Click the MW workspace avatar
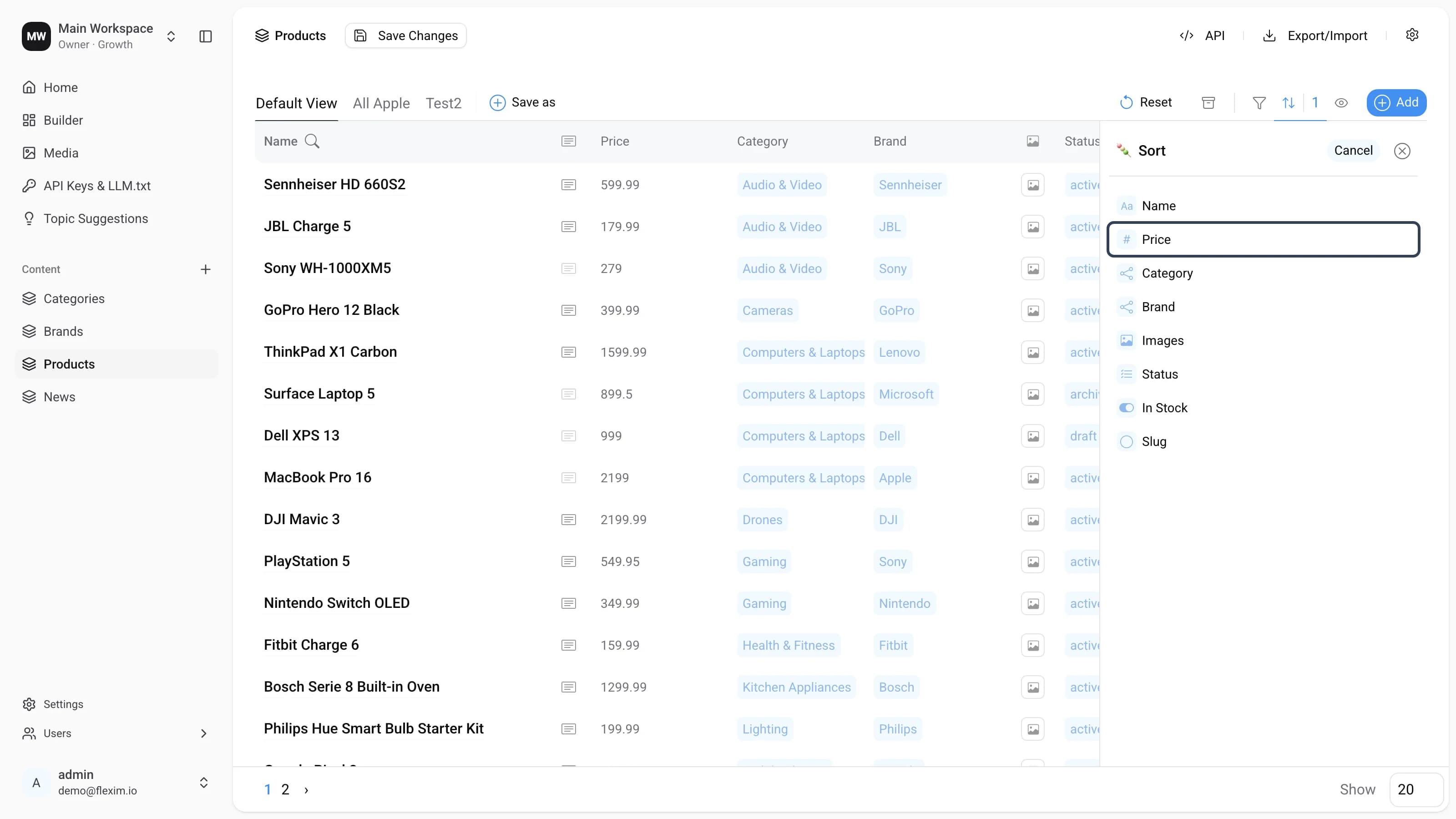Image resolution: width=1456 pixels, height=819 pixels. (36, 36)
